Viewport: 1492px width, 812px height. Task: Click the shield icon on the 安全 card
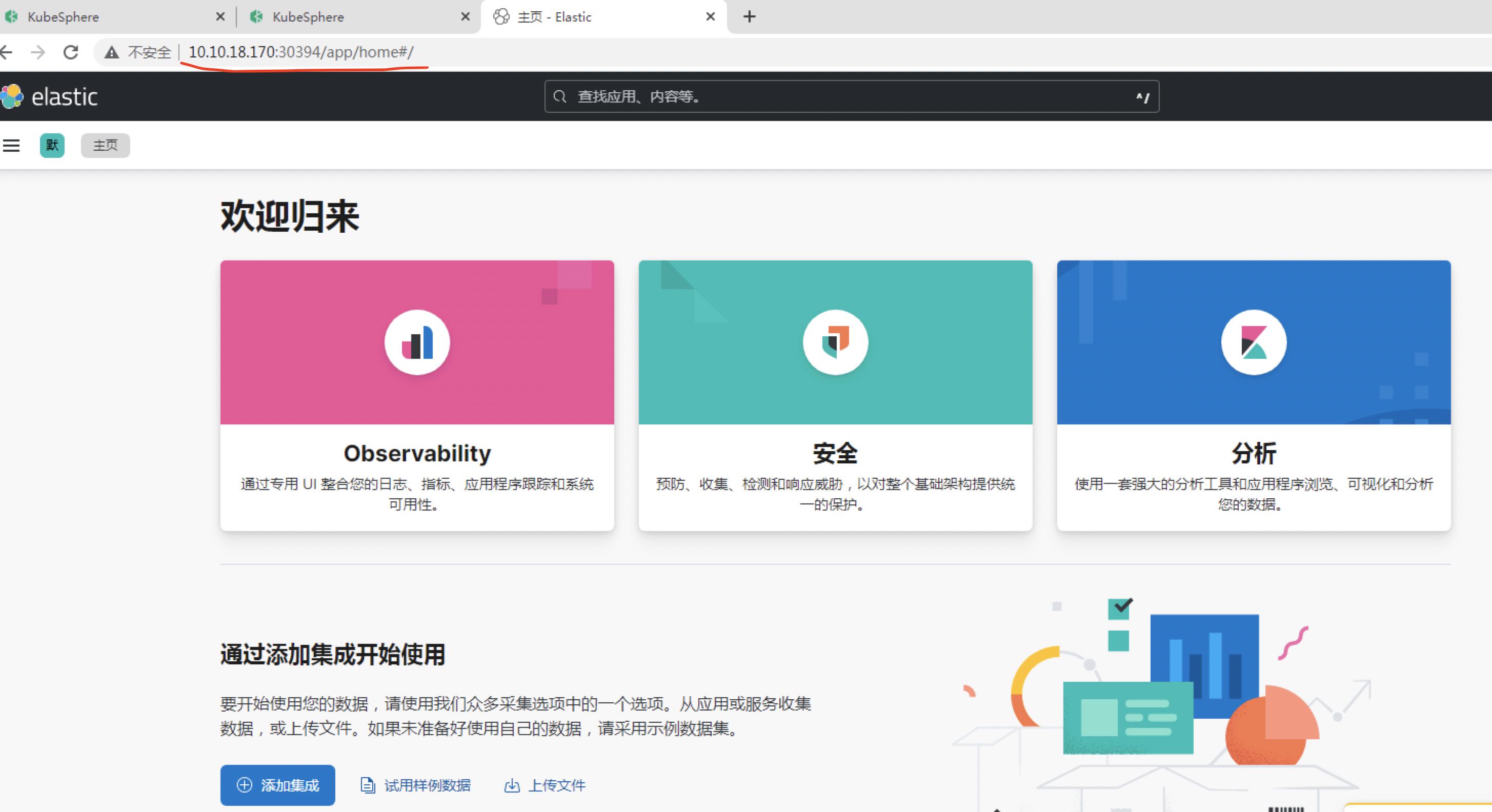tap(835, 342)
